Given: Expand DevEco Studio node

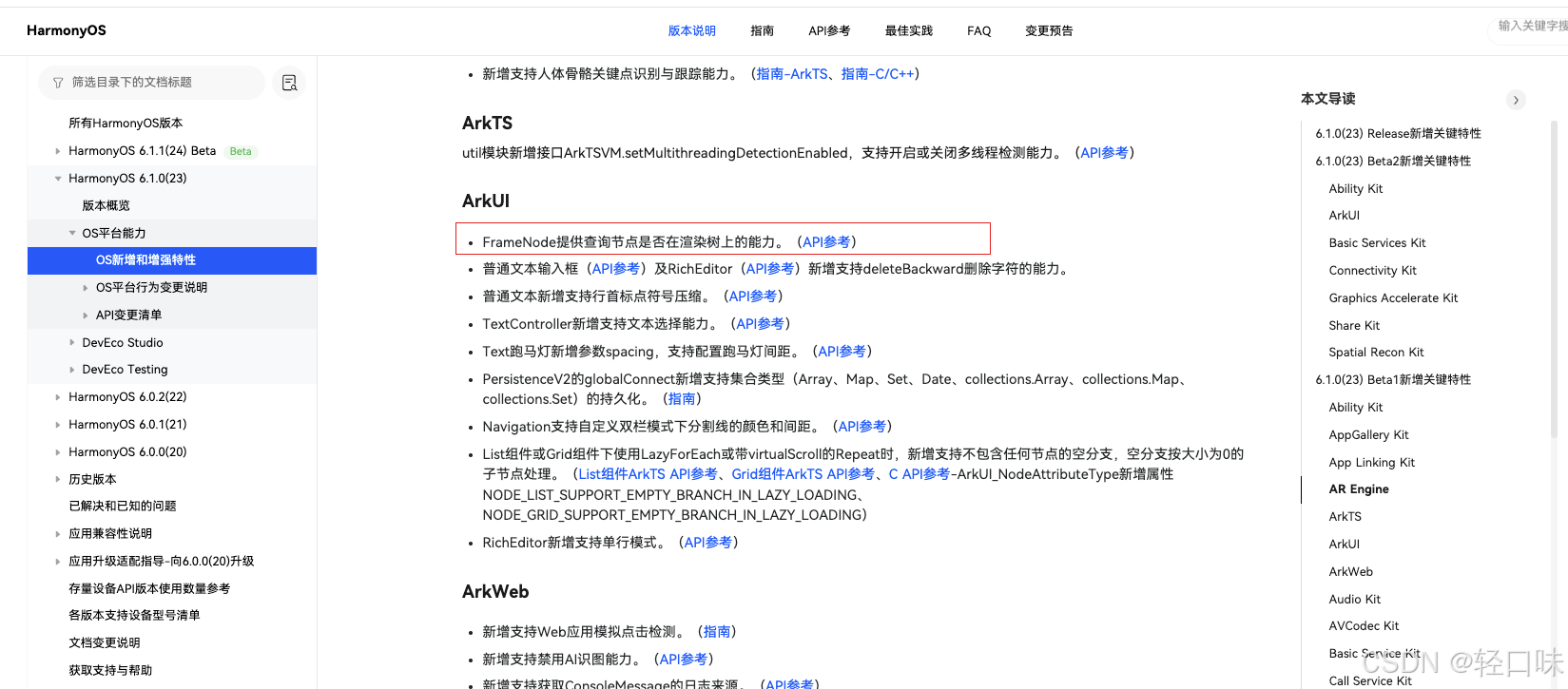Looking at the screenshot, I should click(71, 342).
